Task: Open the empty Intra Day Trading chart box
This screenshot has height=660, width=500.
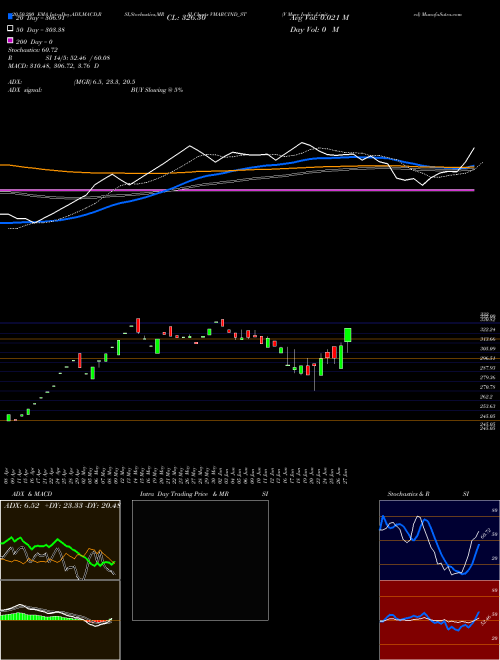Action: coord(200,560)
